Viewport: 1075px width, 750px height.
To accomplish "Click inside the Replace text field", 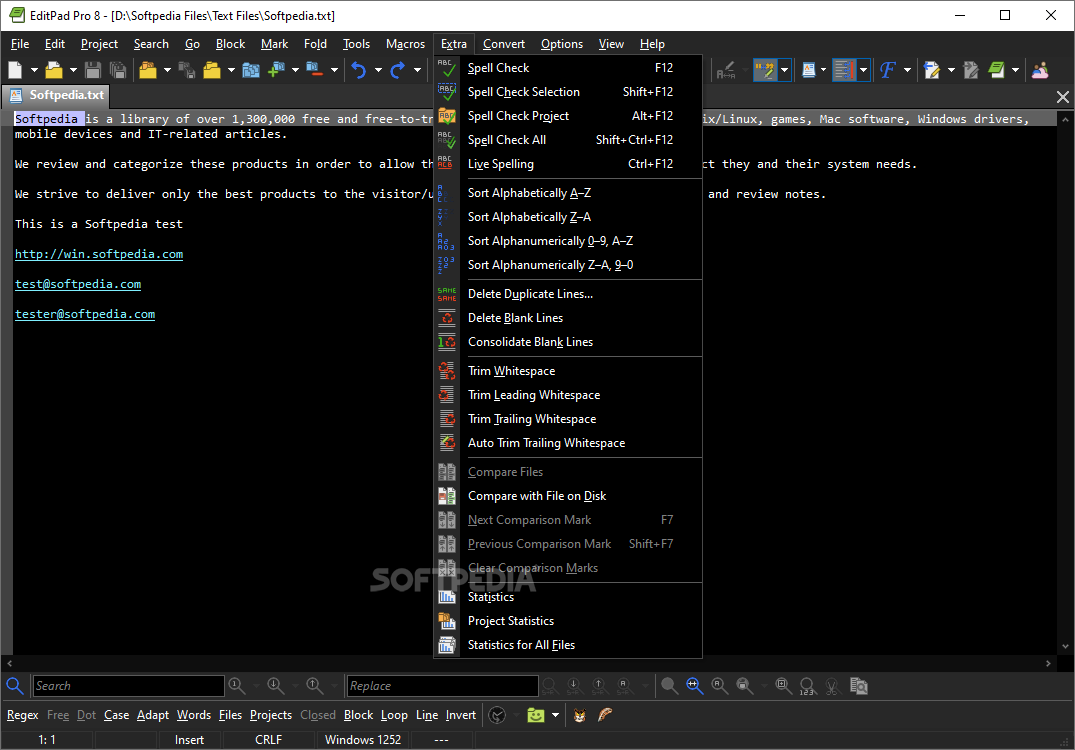I will [x=442, y=686].
